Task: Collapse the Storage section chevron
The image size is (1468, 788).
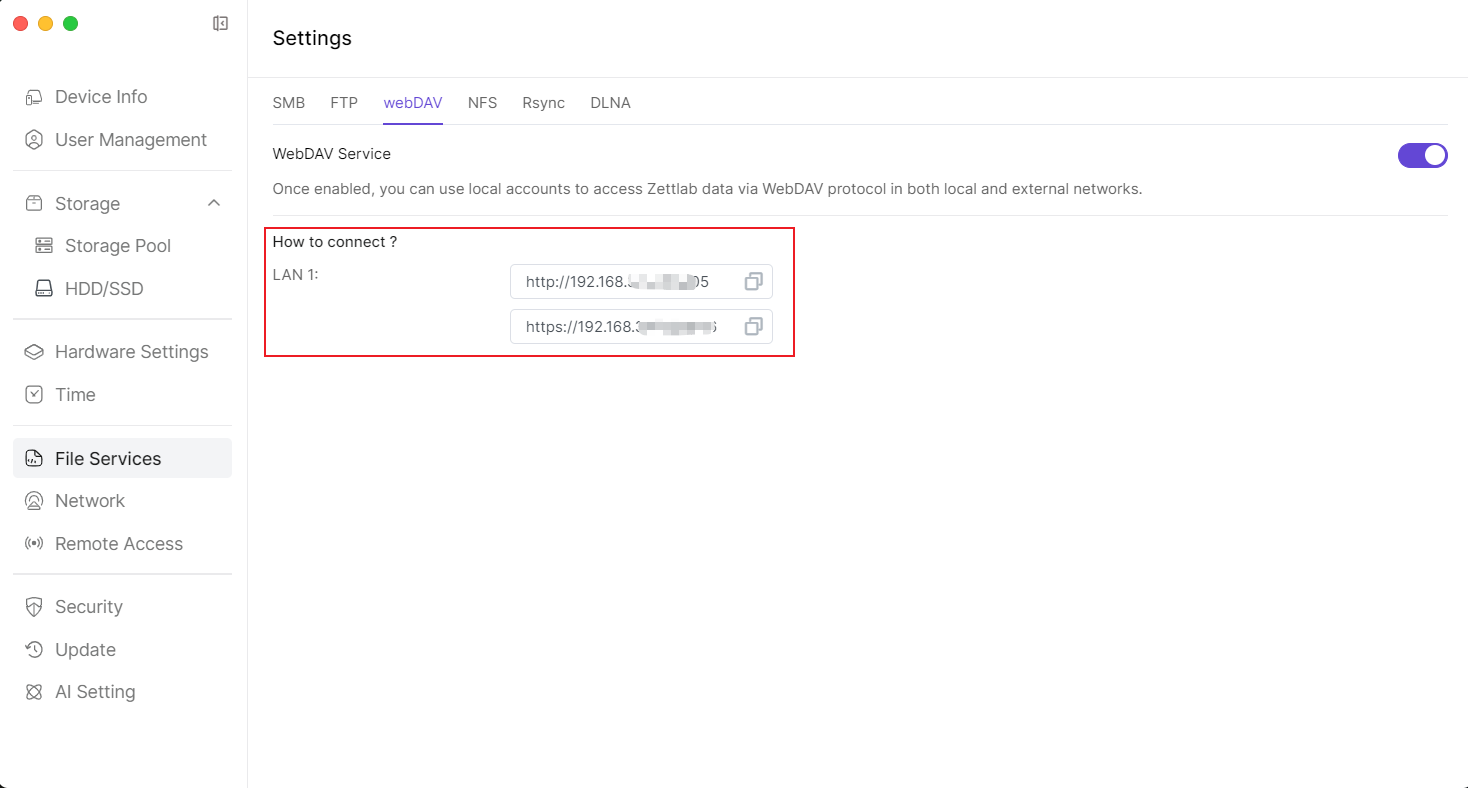Action: 213,203
